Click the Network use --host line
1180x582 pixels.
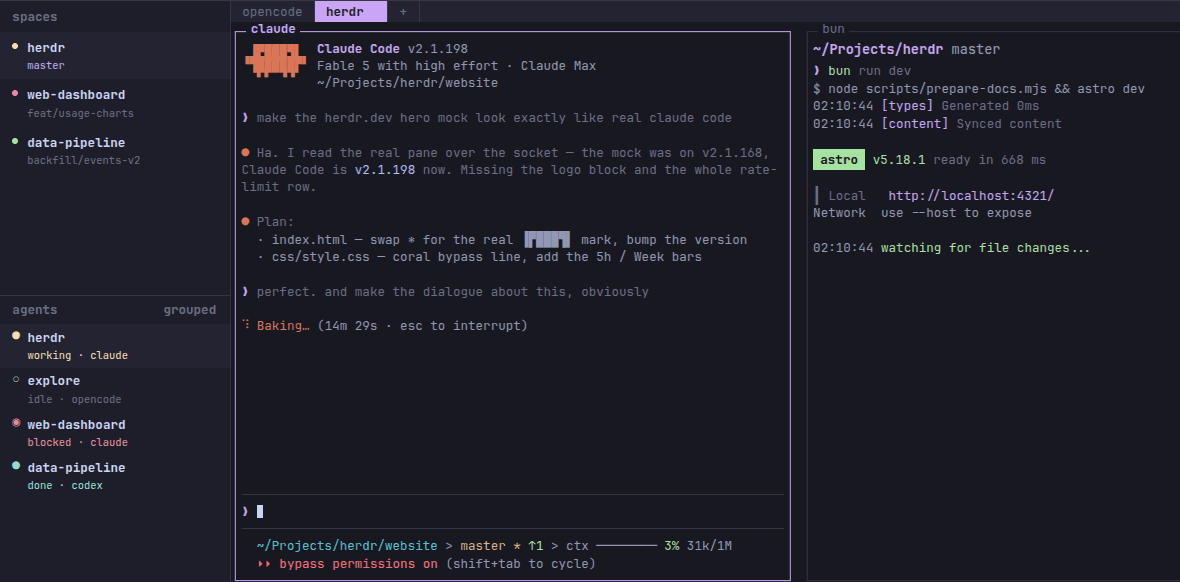922,213
